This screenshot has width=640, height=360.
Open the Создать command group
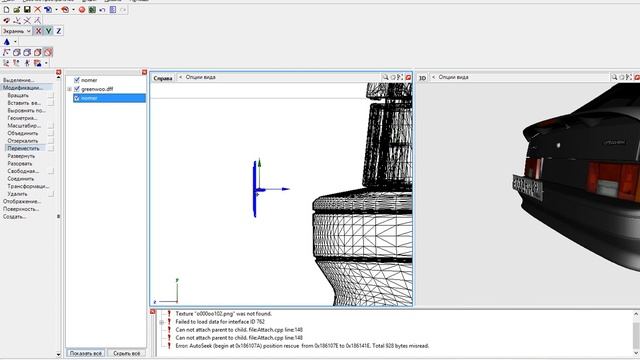point(14,217)
